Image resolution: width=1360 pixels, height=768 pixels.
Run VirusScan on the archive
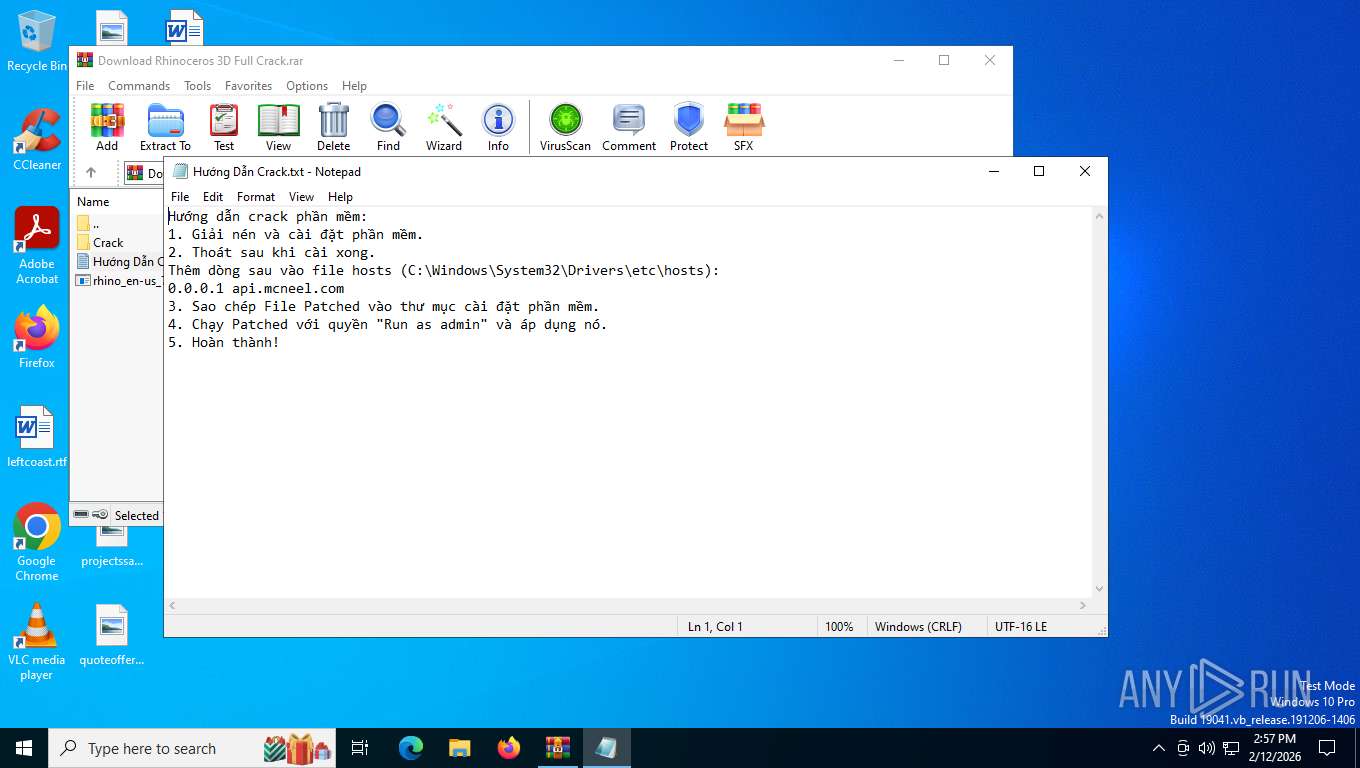point(565,127)
